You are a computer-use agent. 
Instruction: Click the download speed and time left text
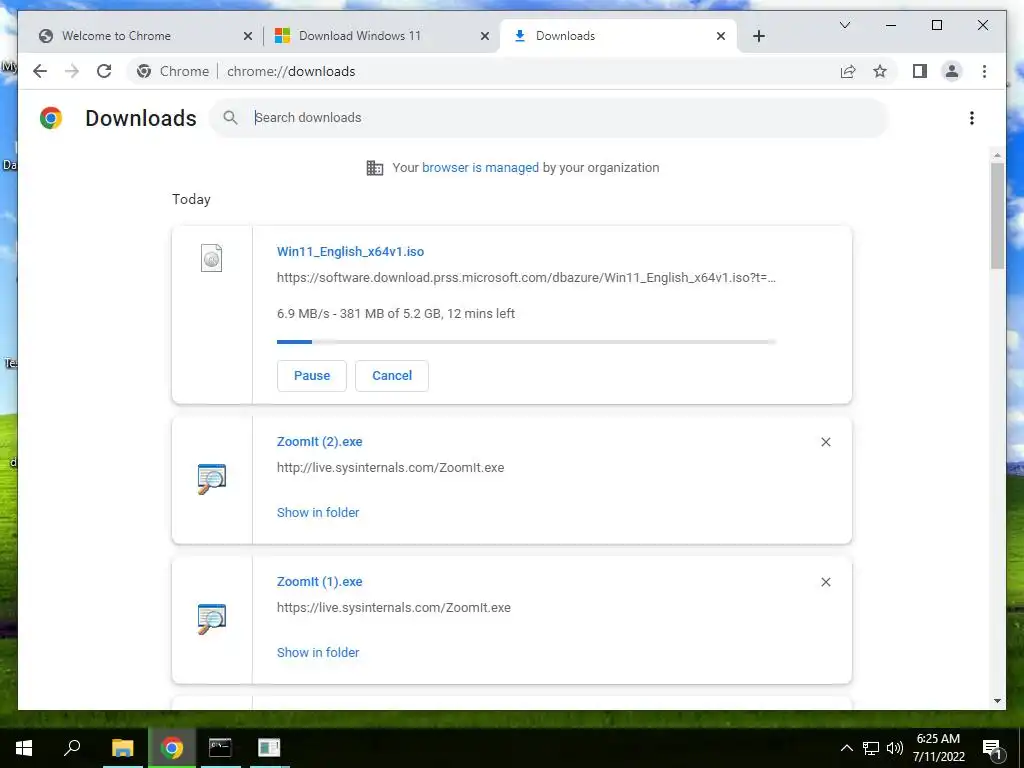click(x=396, y=313)
